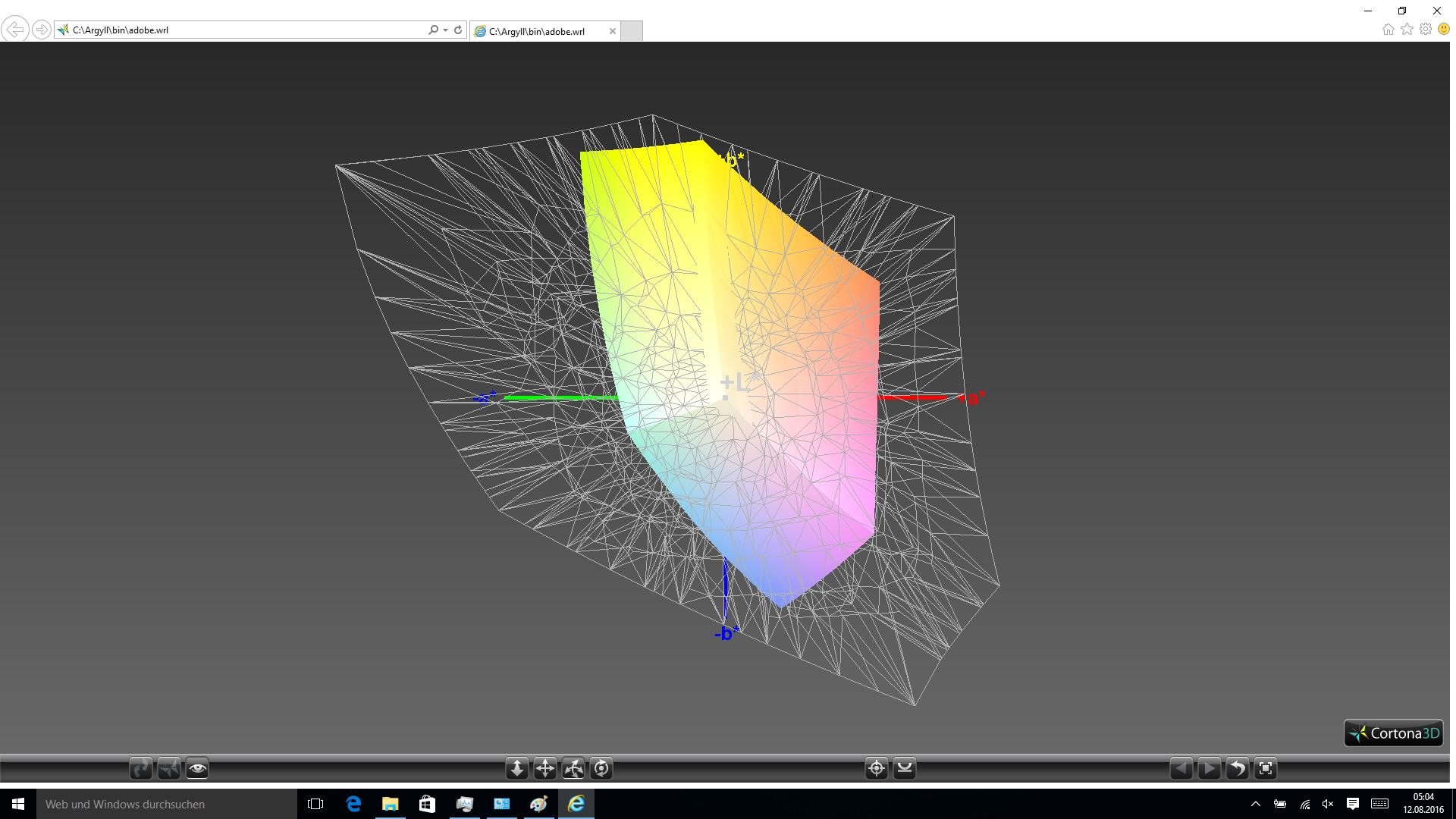Switch to the Internet Explorer taskbar window

point(576,804)
